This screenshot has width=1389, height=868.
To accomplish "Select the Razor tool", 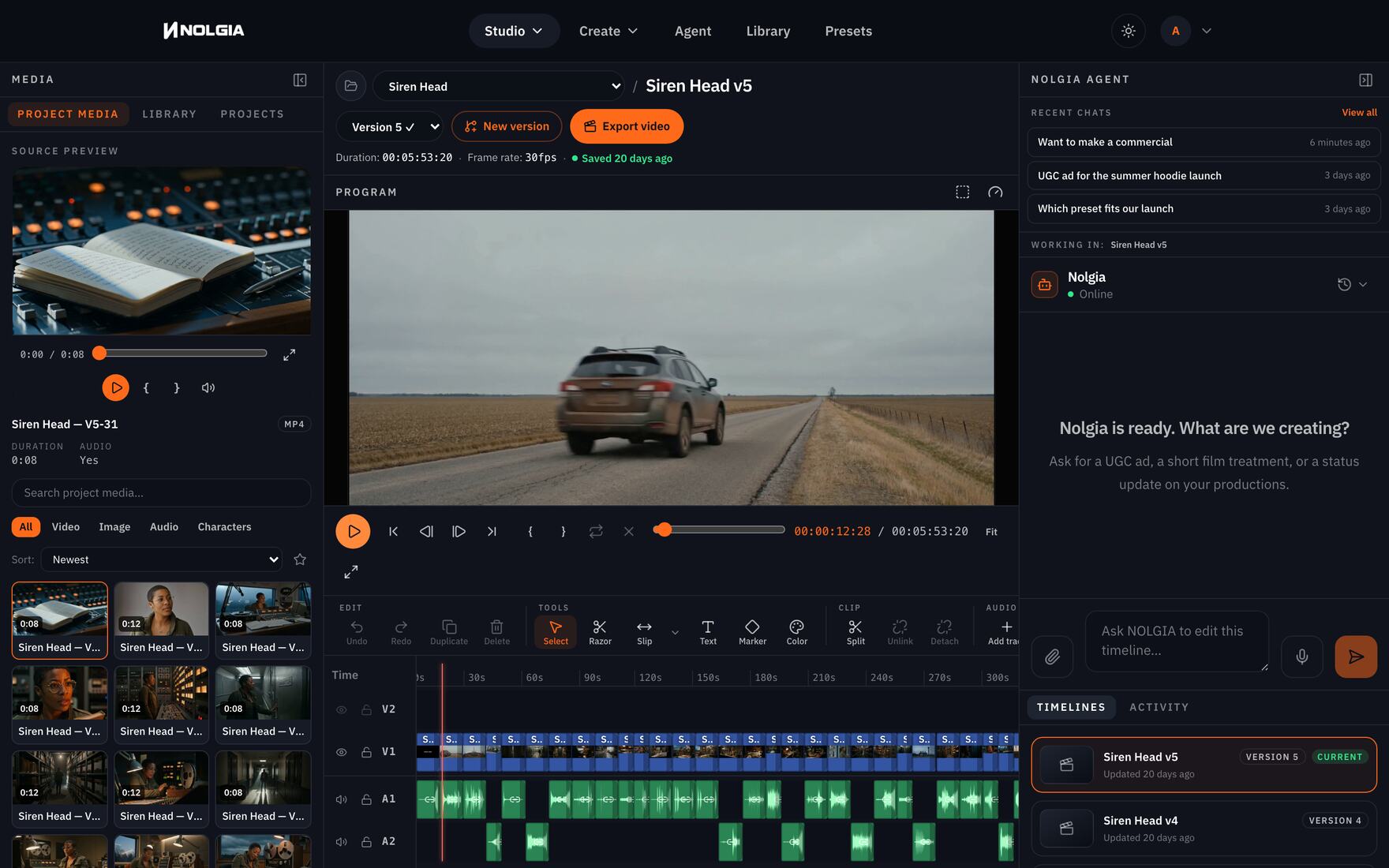I will (x=600, y=632).
